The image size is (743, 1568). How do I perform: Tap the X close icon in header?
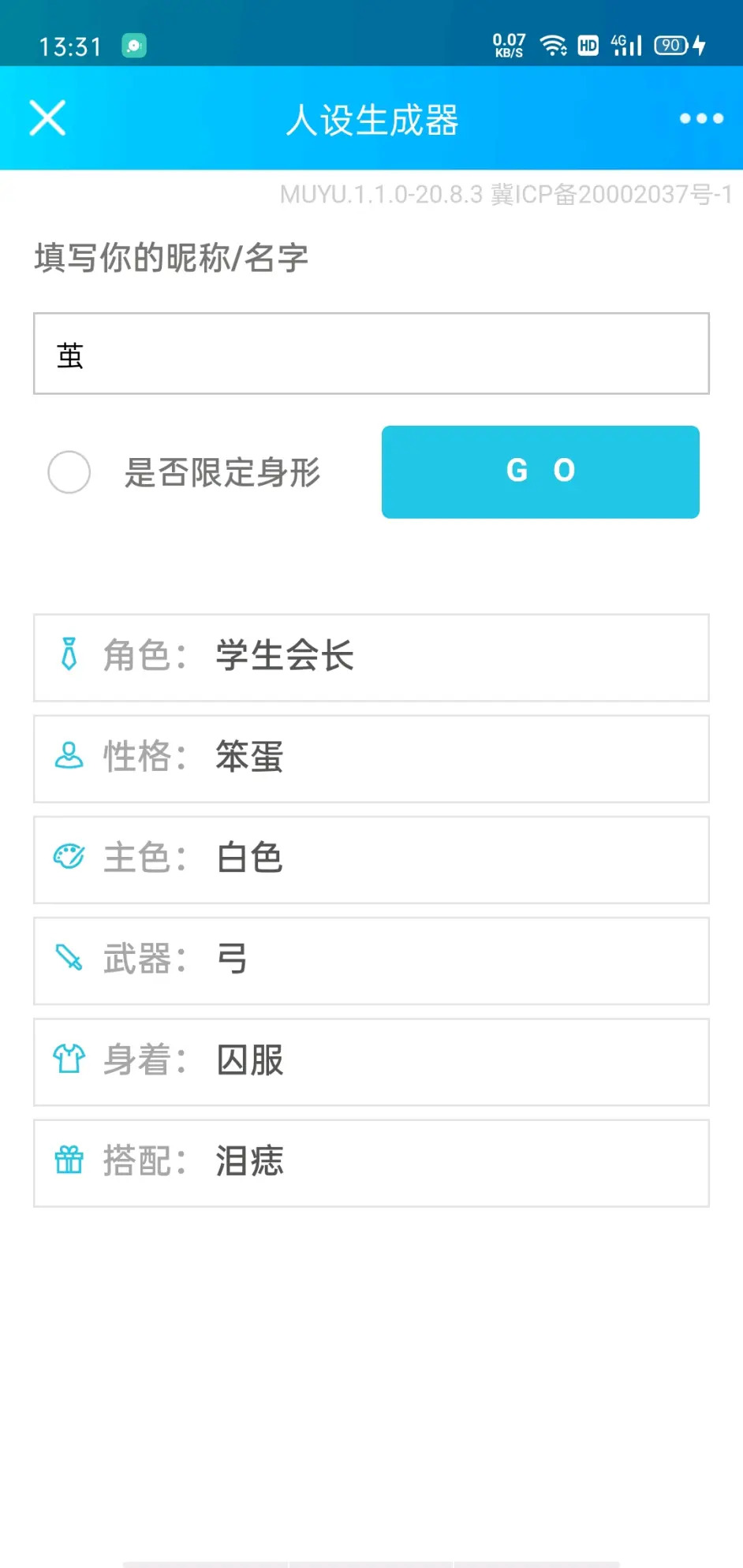click(x=47, y=118)
